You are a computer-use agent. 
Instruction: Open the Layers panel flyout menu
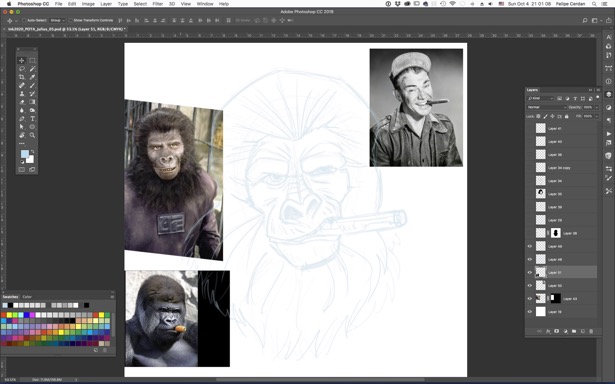coord(598,90)
